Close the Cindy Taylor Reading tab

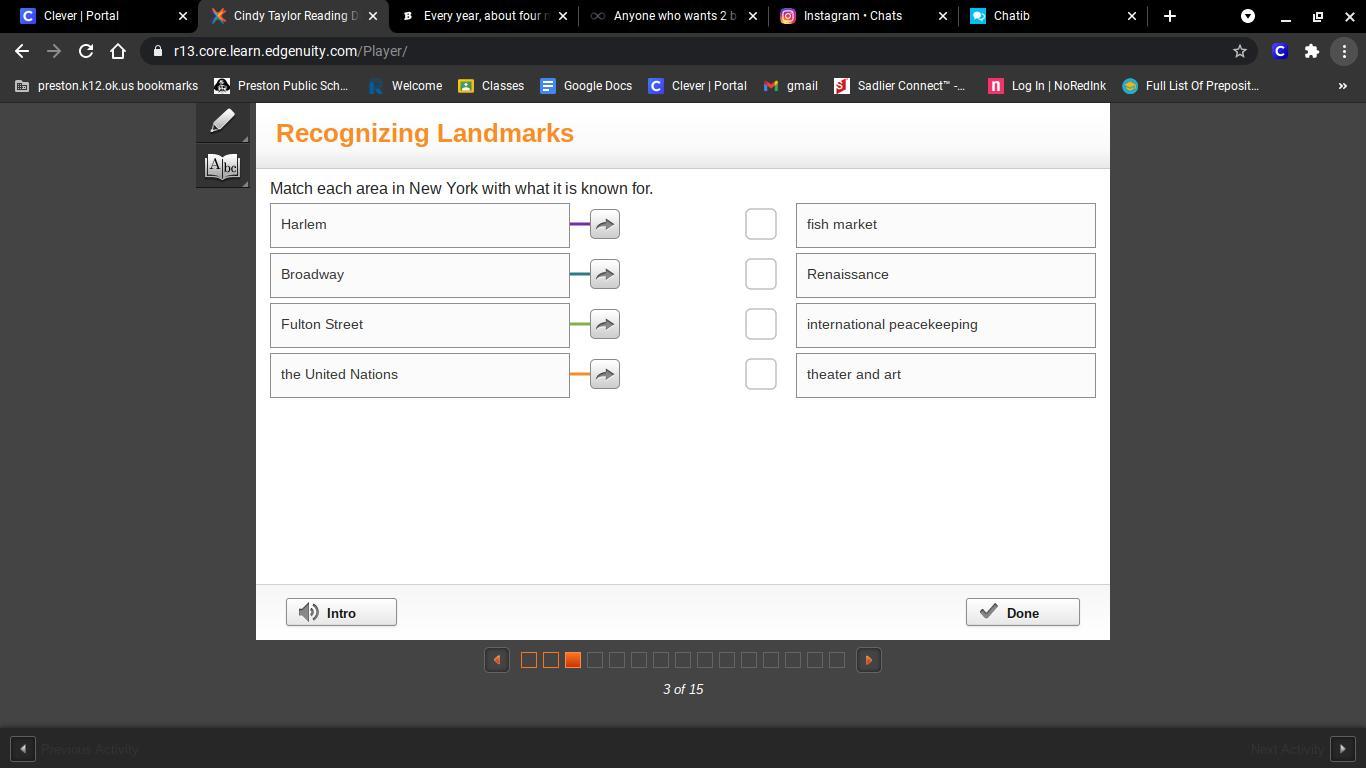pyautogui.click(x=373, y=16)
